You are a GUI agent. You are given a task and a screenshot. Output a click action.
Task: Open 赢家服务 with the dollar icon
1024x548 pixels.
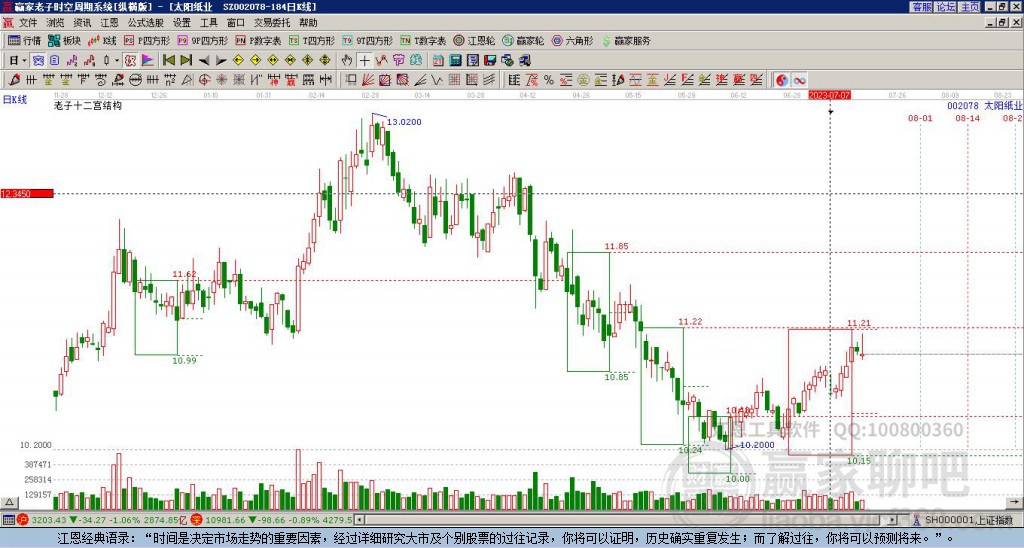pyautogui.click(x=626, y=41)
